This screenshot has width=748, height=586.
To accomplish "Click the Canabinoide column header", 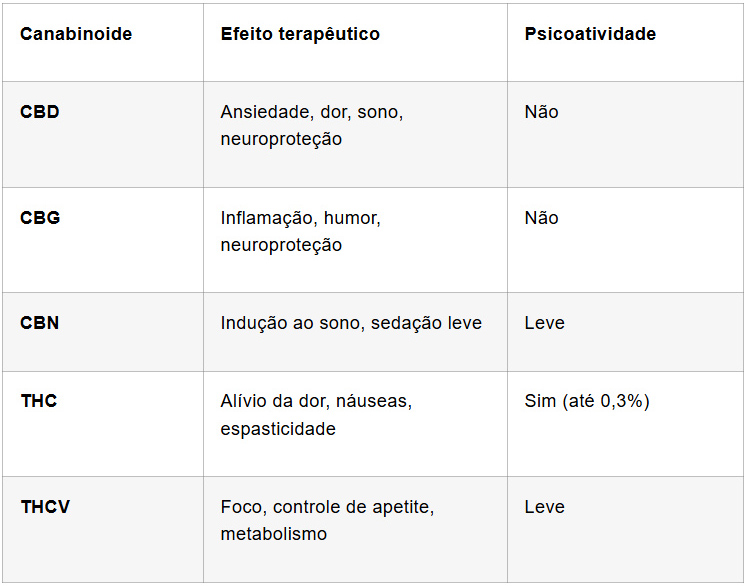I will click(76, 34).
